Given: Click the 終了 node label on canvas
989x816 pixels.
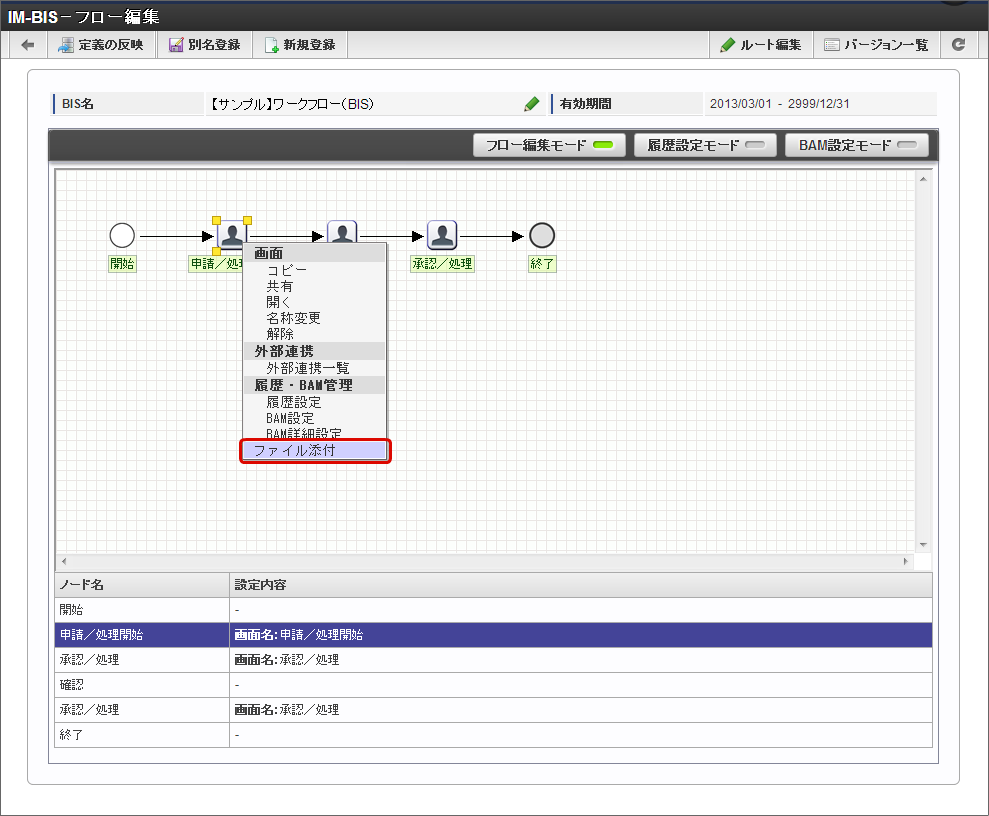Looking at the screenshot, I should [x=542, y=264].
